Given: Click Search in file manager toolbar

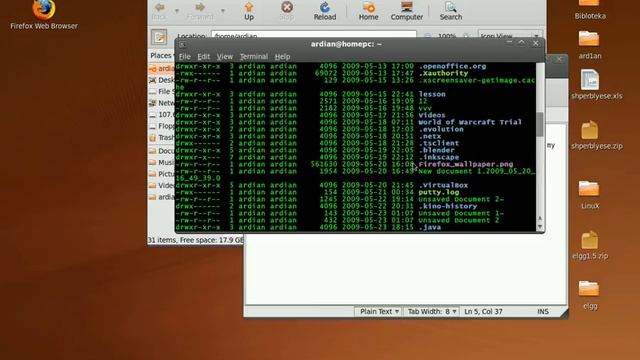Looking at the screenshot, I should coord(451,11).
